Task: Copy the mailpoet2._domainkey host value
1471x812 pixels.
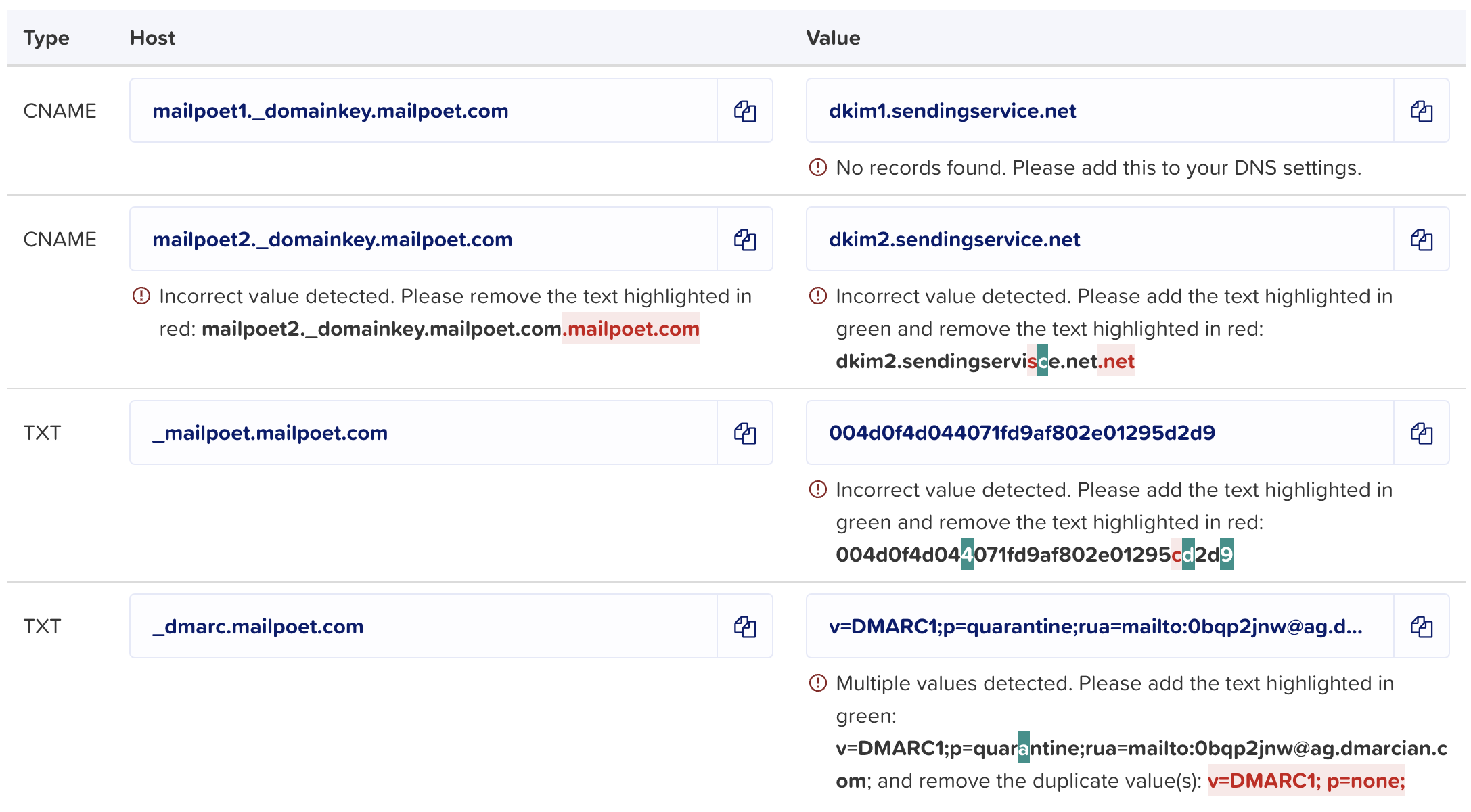Action: point(745,240)
